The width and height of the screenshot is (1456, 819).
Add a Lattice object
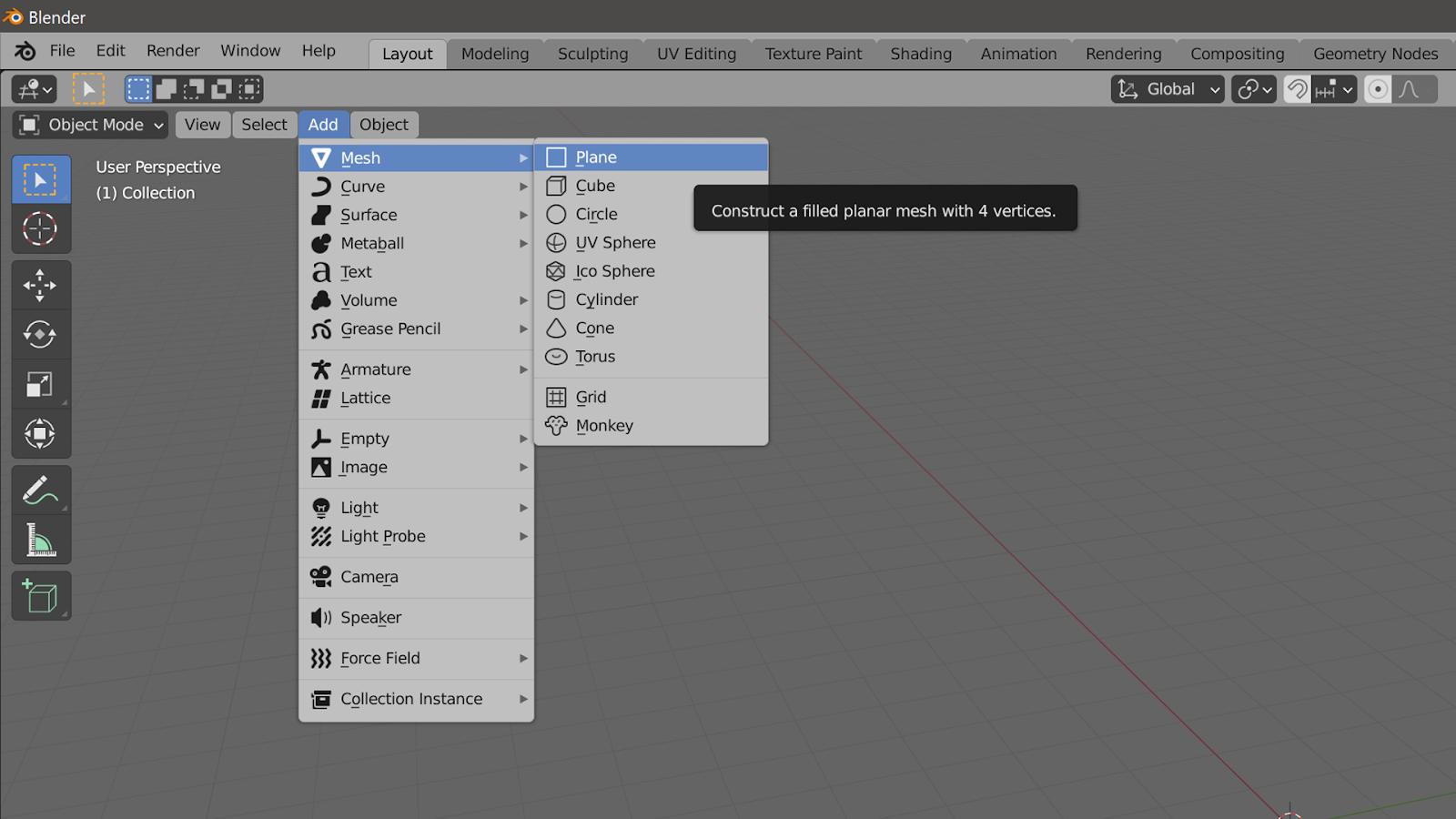point(417,399)
